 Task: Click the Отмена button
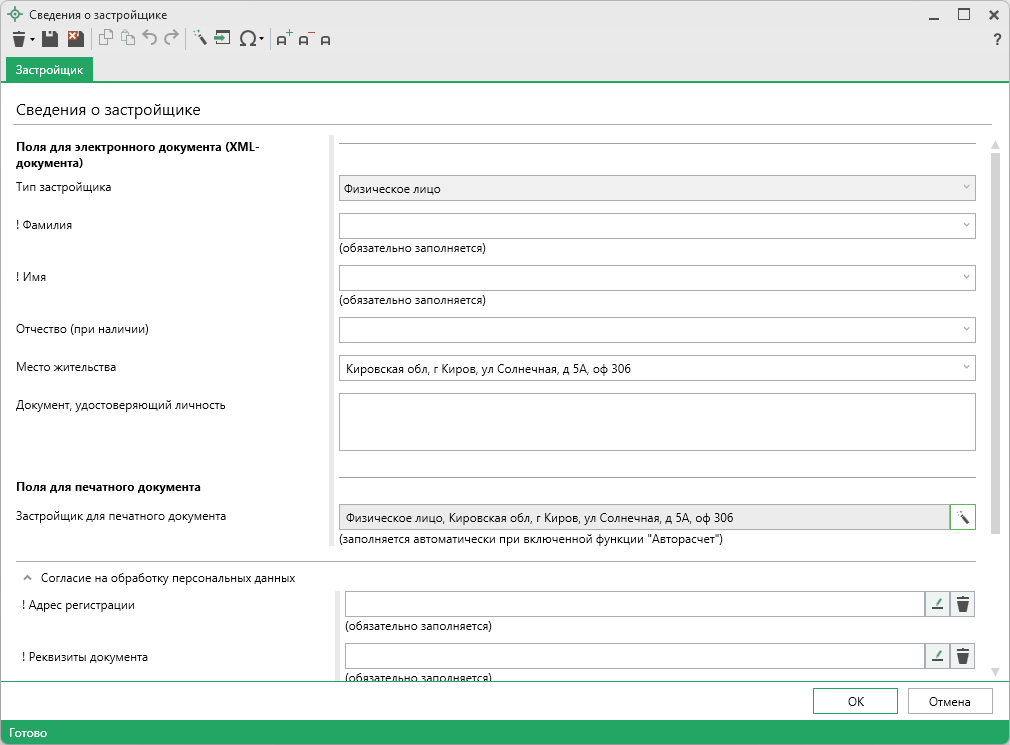tap(949, 702)
